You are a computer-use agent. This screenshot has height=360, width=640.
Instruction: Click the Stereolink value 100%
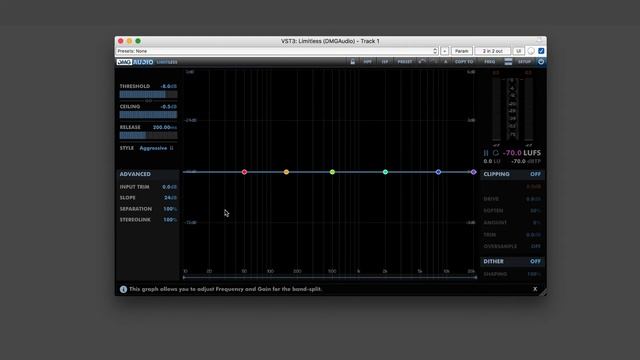(x=170, y=220)
